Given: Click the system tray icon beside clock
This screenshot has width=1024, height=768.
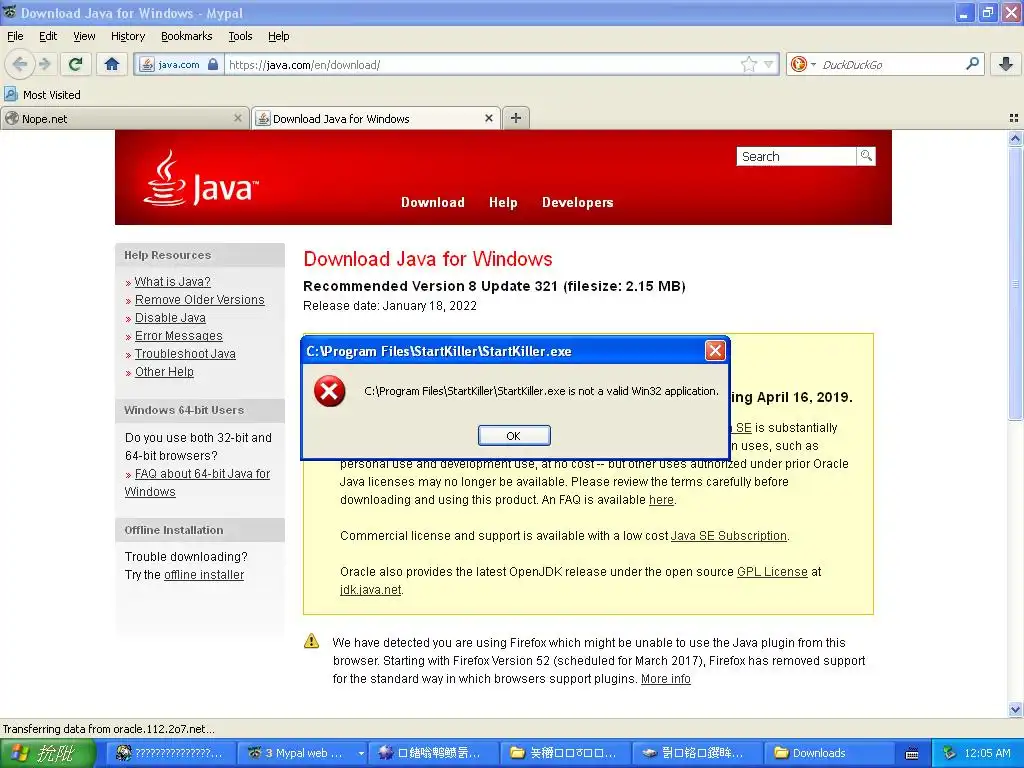Looking at the screenshot, I should tap(950, 753).
